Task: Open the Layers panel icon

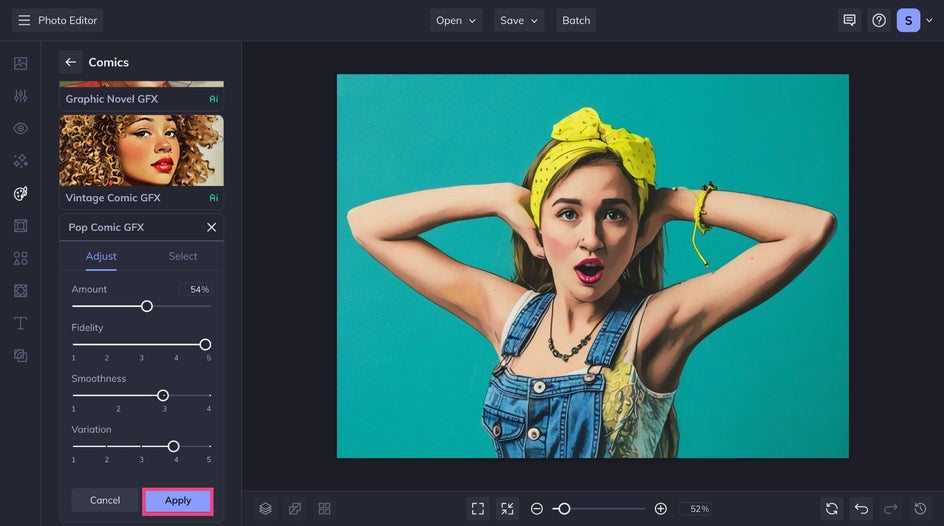Action: click(x=265, y=509)
